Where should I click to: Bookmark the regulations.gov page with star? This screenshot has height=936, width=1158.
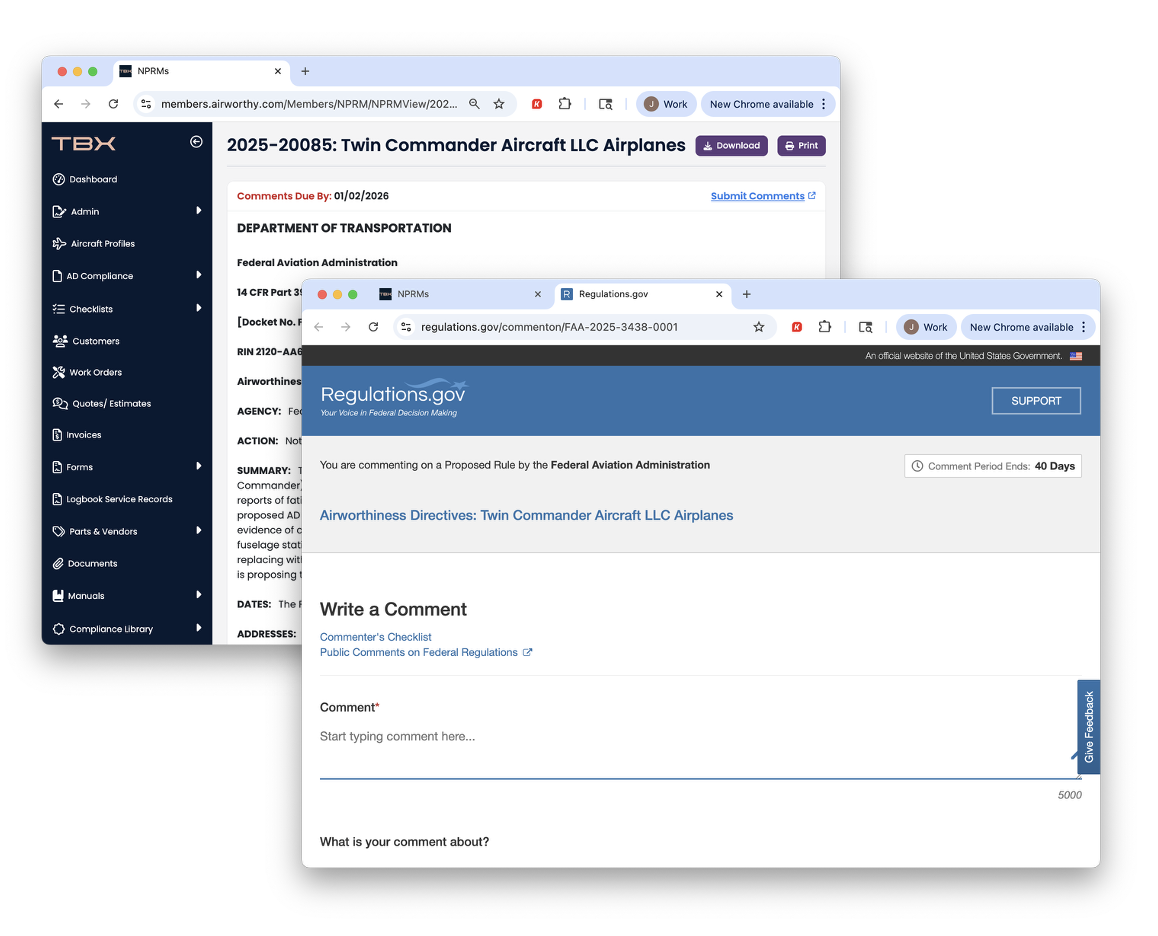(x=758, y=327)
